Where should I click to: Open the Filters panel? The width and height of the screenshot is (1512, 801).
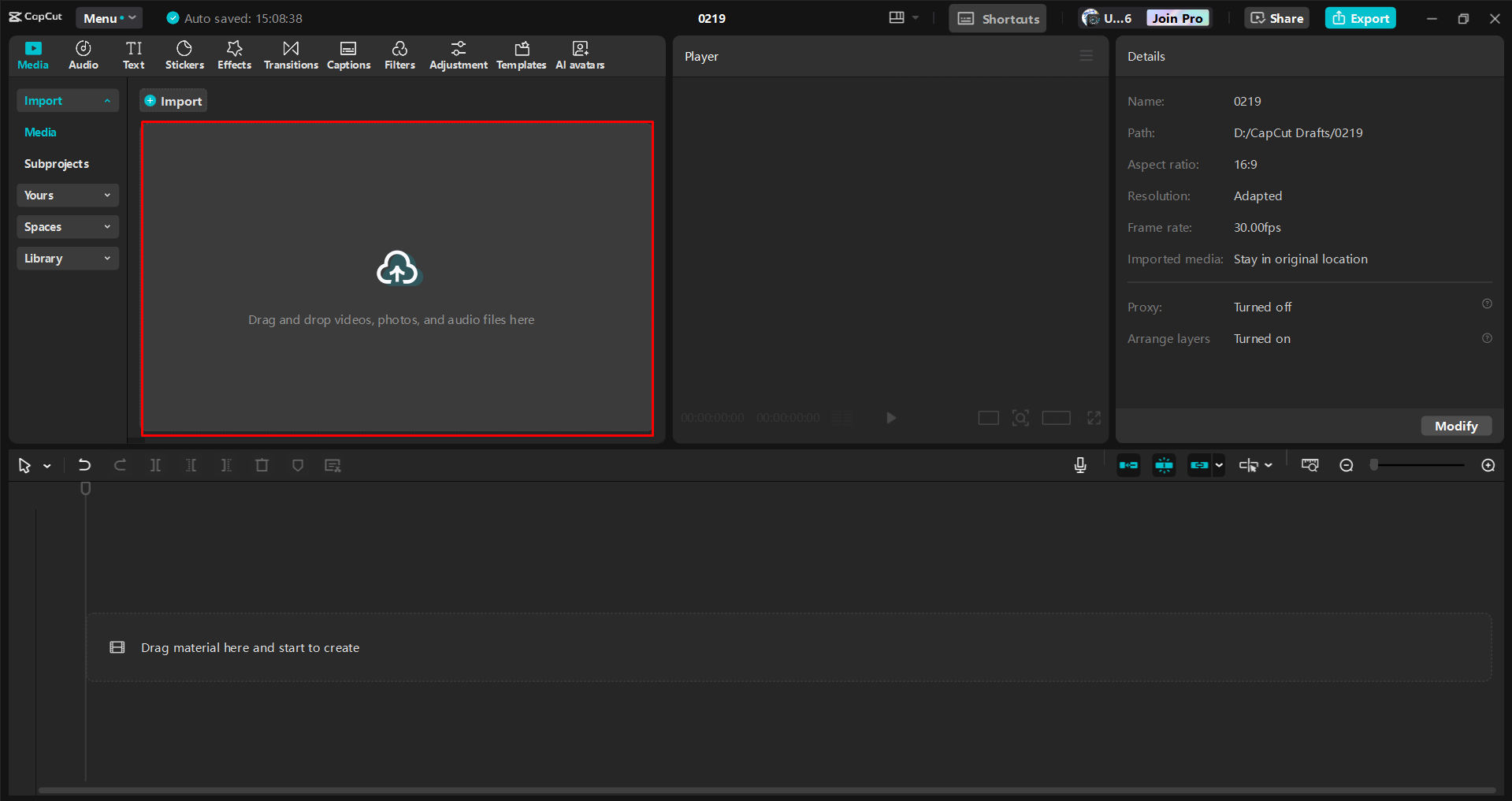[399, 55]
